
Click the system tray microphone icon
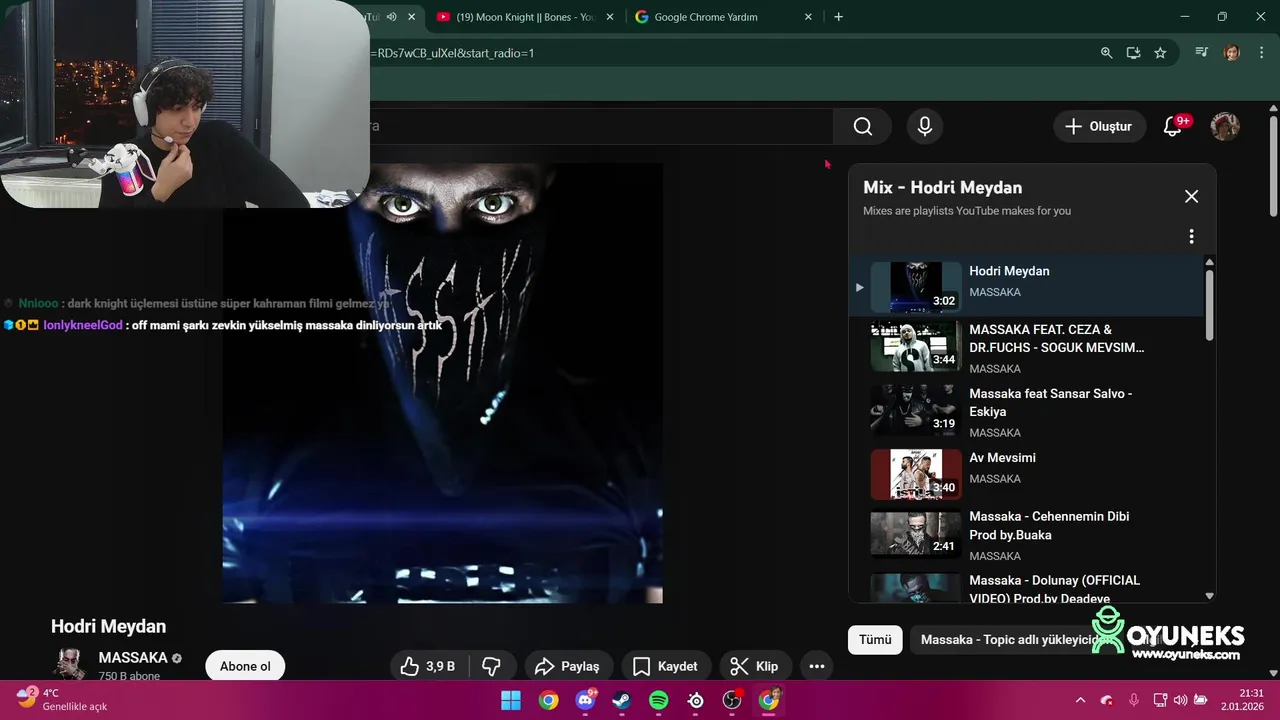(1133, 700)
